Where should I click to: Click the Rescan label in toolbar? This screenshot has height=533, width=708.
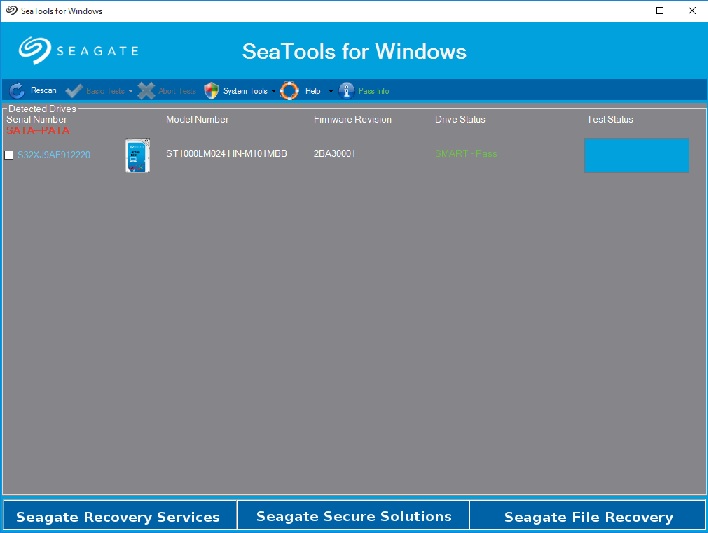44,90
